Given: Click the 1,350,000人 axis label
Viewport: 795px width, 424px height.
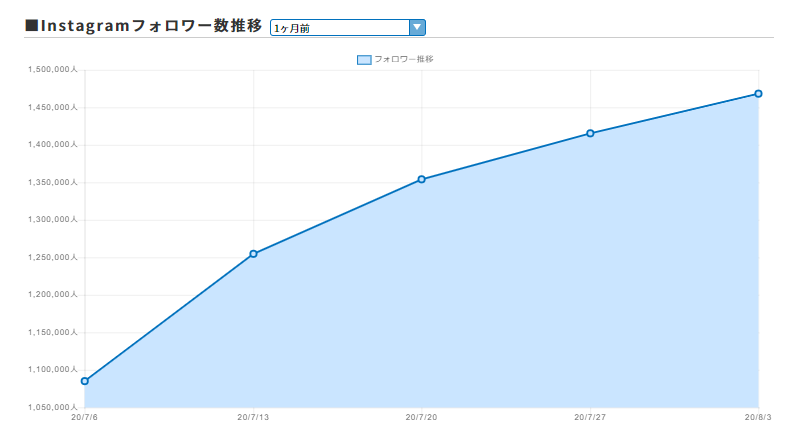Looking at the screenshot, I should click(53, 182).
